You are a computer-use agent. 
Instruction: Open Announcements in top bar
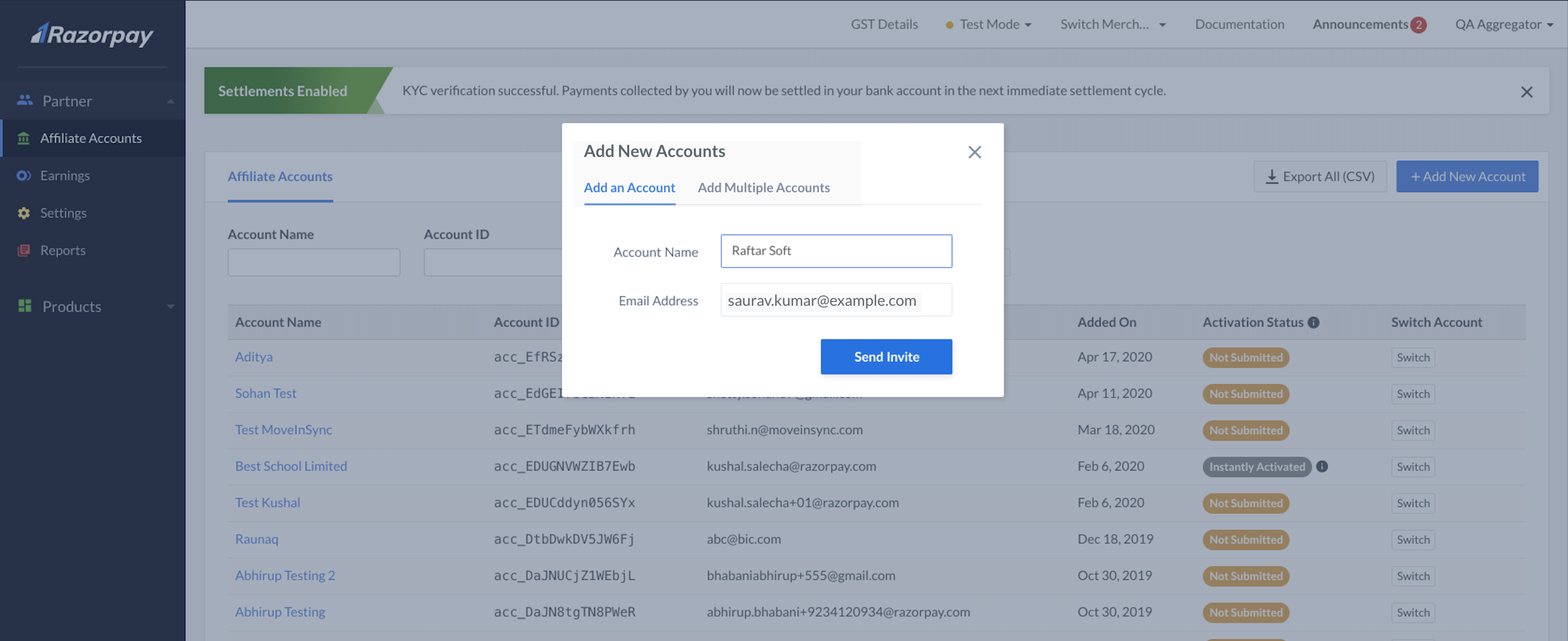tap(1360, 25)
